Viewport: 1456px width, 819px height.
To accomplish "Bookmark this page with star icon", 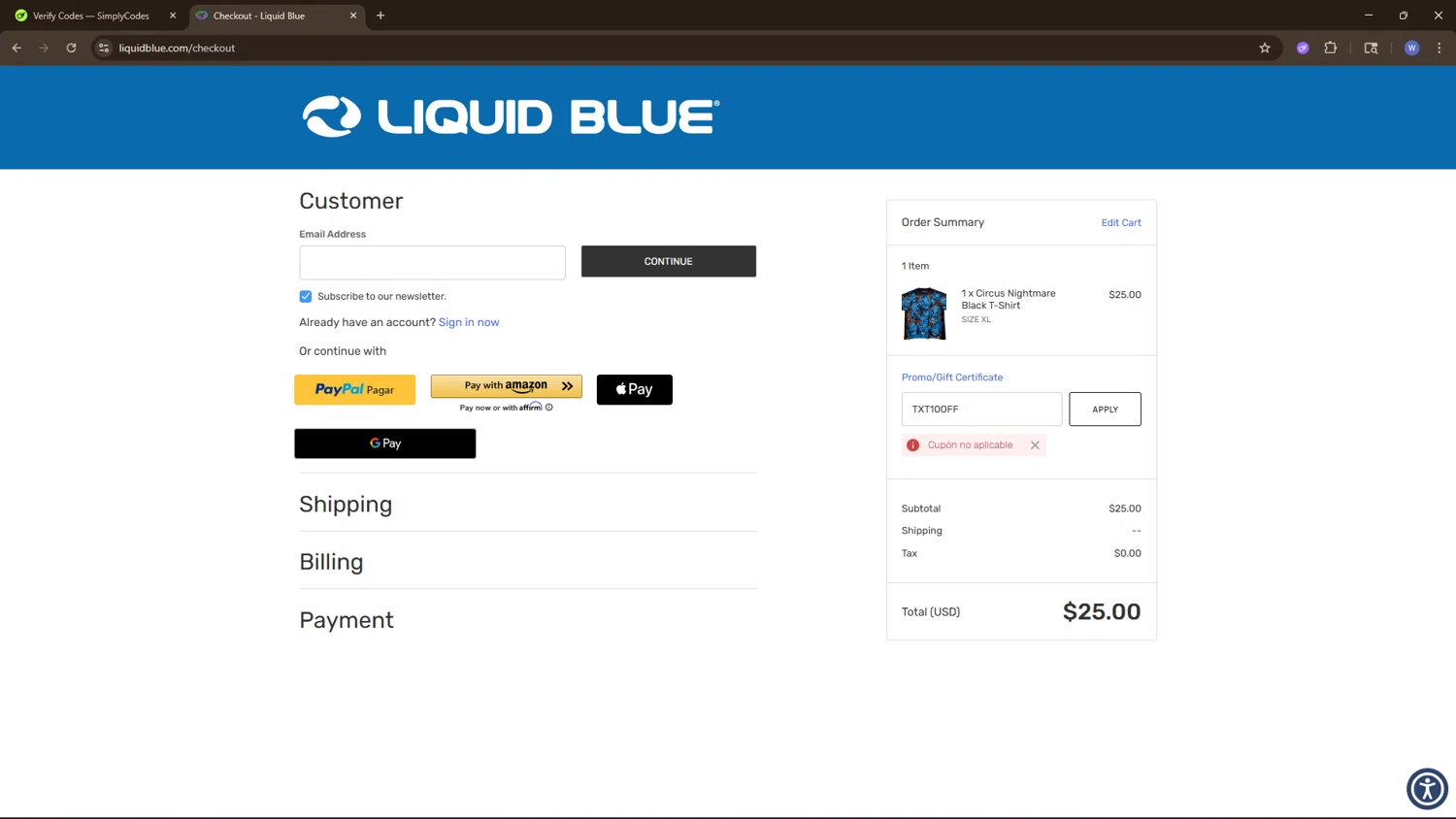I will click(1265, 48).
